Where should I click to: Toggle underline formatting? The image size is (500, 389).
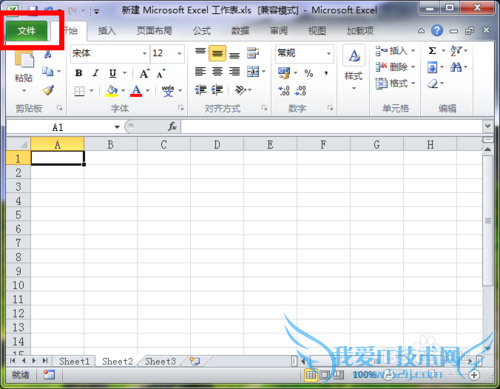click(113, 73)
